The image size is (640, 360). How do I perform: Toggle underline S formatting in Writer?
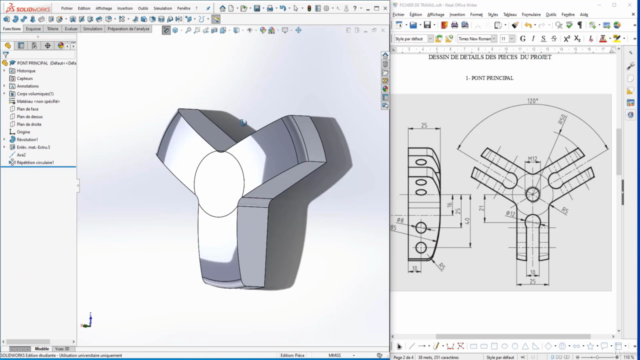[543, 39]
